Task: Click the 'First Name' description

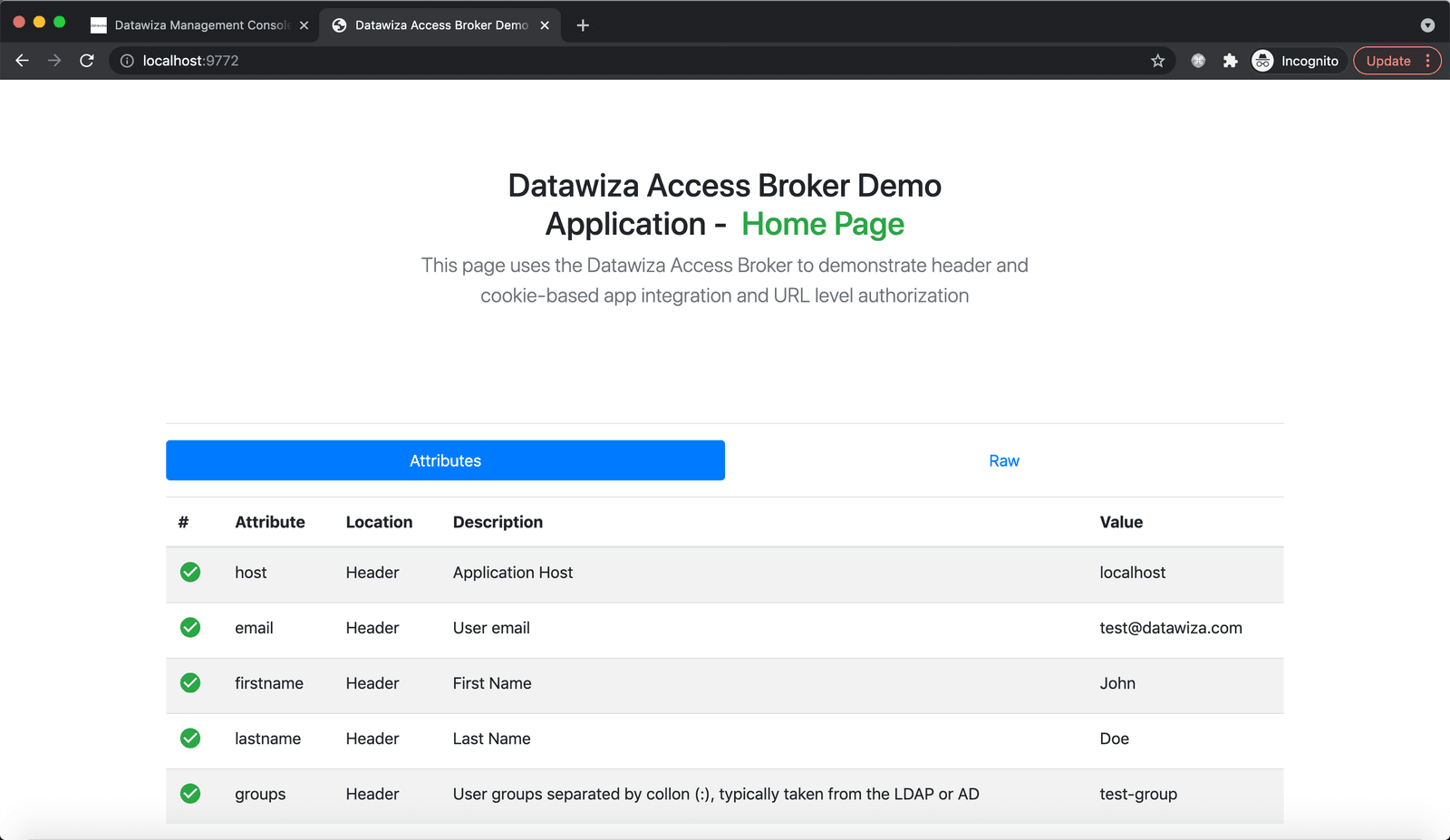Action: point(492,683)
